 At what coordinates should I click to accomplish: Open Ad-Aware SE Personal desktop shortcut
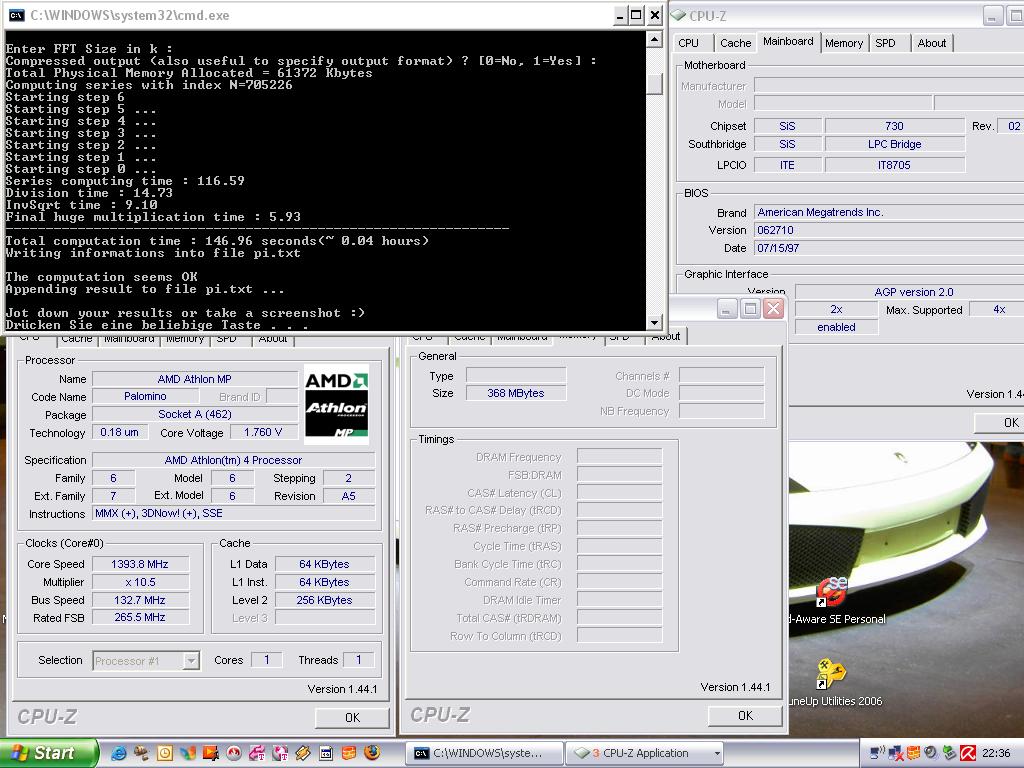[x=834, y=600]
